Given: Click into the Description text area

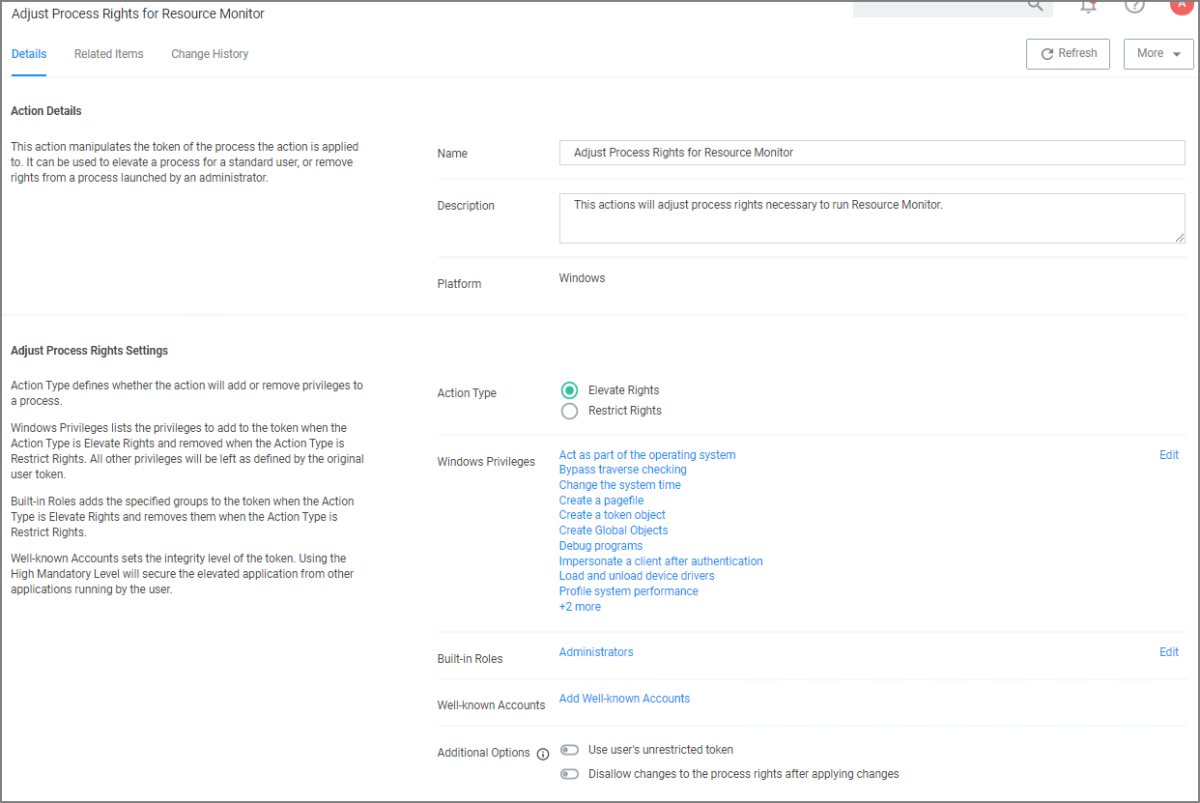Looking at the screenshot, I should pos(871,218).
